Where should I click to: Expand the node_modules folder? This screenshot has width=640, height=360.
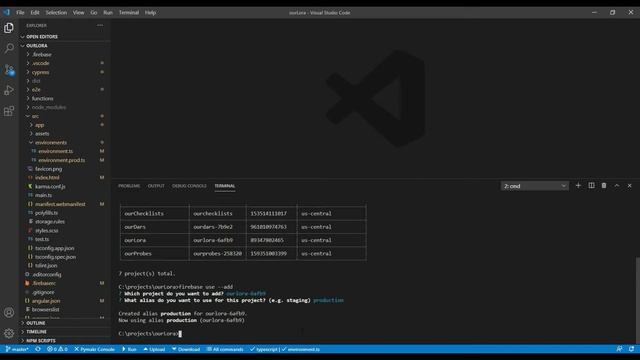click(49, 107)
